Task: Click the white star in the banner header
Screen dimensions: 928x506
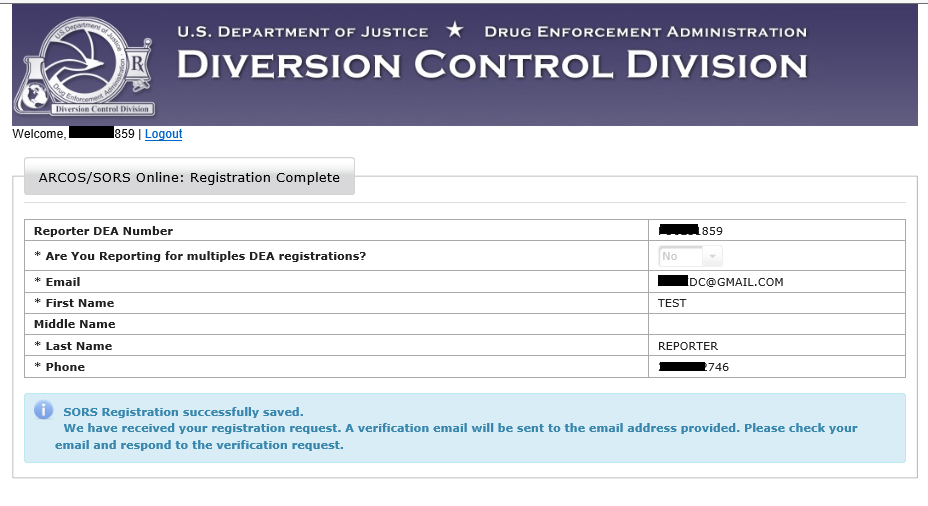Action: tap(455, 29)
